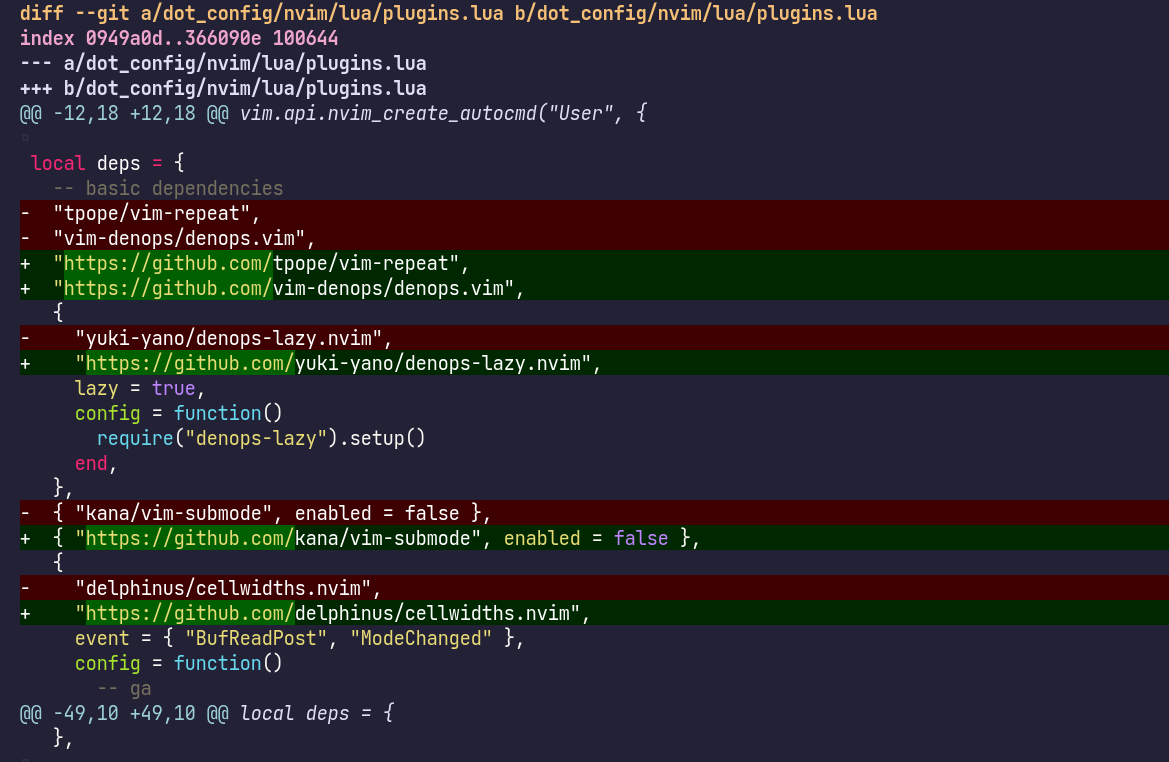
Task: Click 'false' in the added kana/vim-submode line
Action: (x=640, y=538)
